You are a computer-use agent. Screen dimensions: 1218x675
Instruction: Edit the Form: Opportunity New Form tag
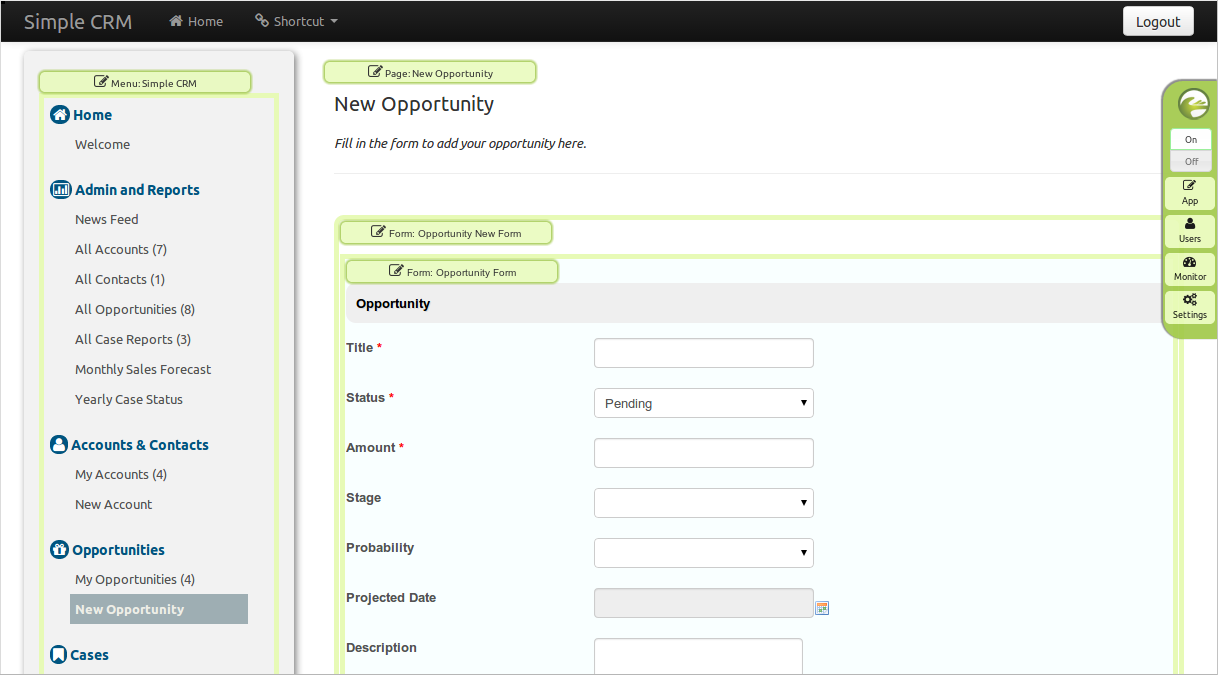[446, 233]
